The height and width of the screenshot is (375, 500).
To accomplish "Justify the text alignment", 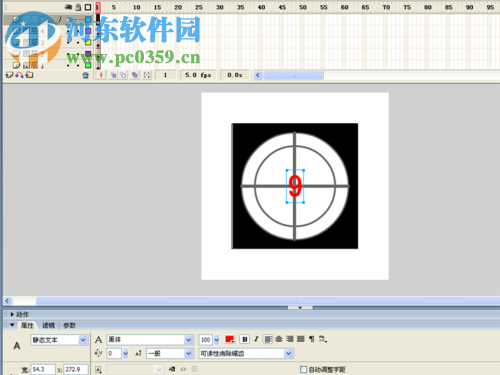I will tap(301, 339).
